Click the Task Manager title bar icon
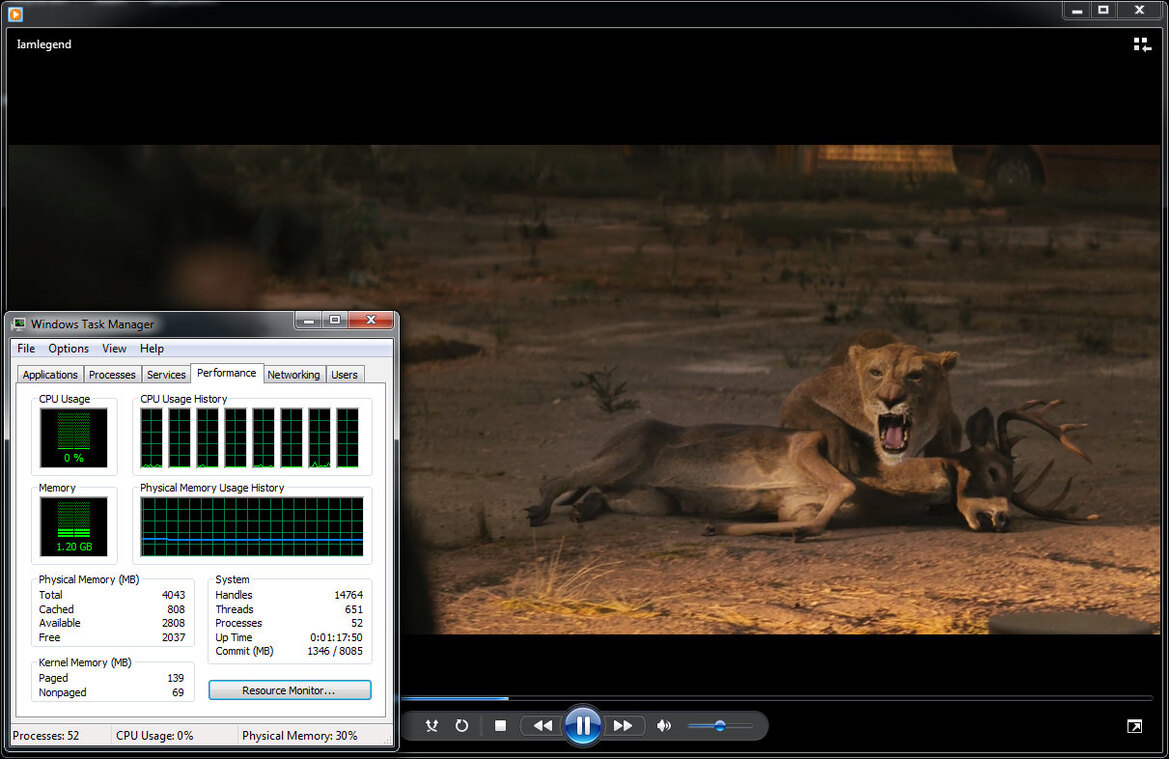Screen dimensions: 1169x759 tap(19, 324)
